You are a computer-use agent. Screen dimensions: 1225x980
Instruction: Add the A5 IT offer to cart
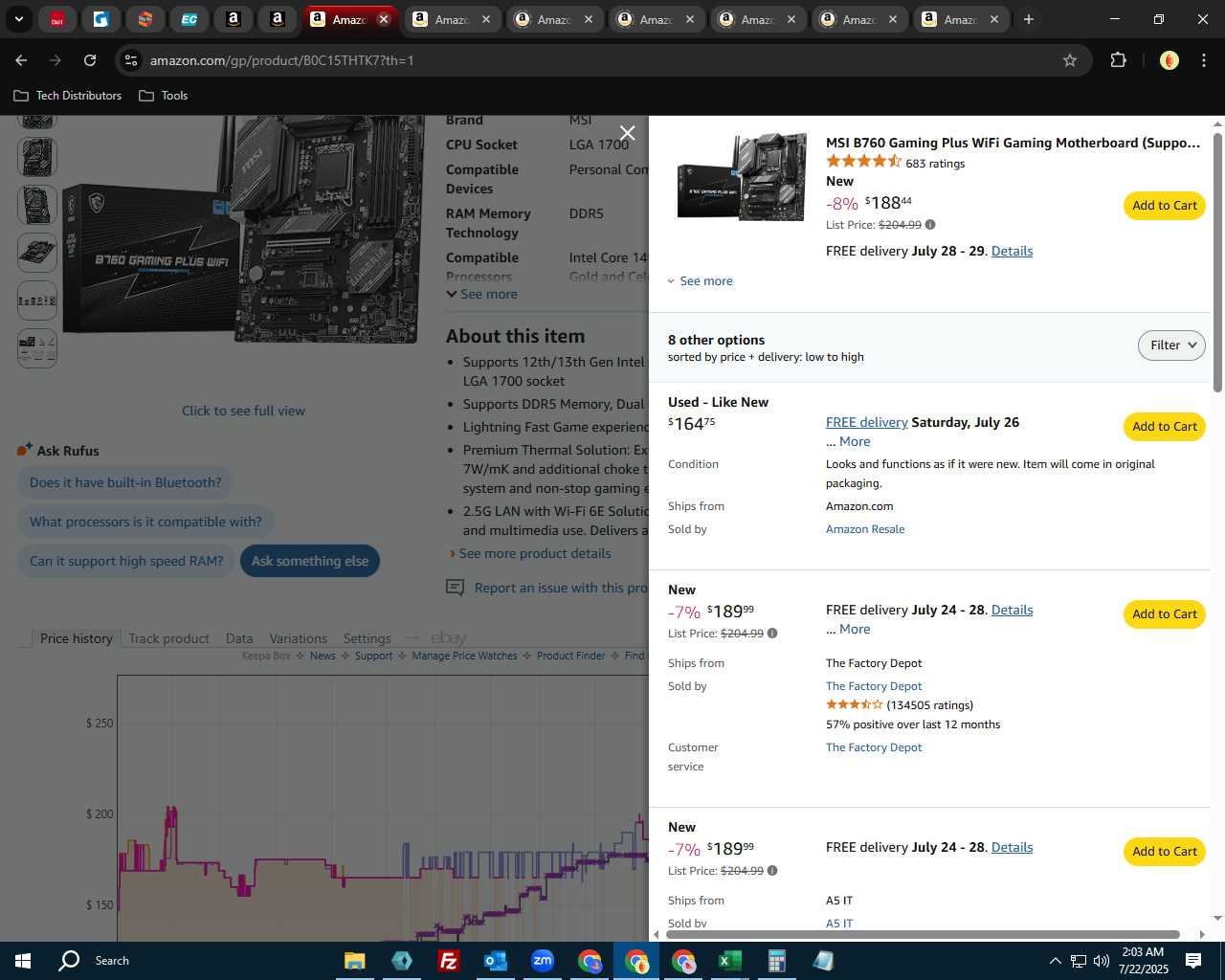(1164, 851)
